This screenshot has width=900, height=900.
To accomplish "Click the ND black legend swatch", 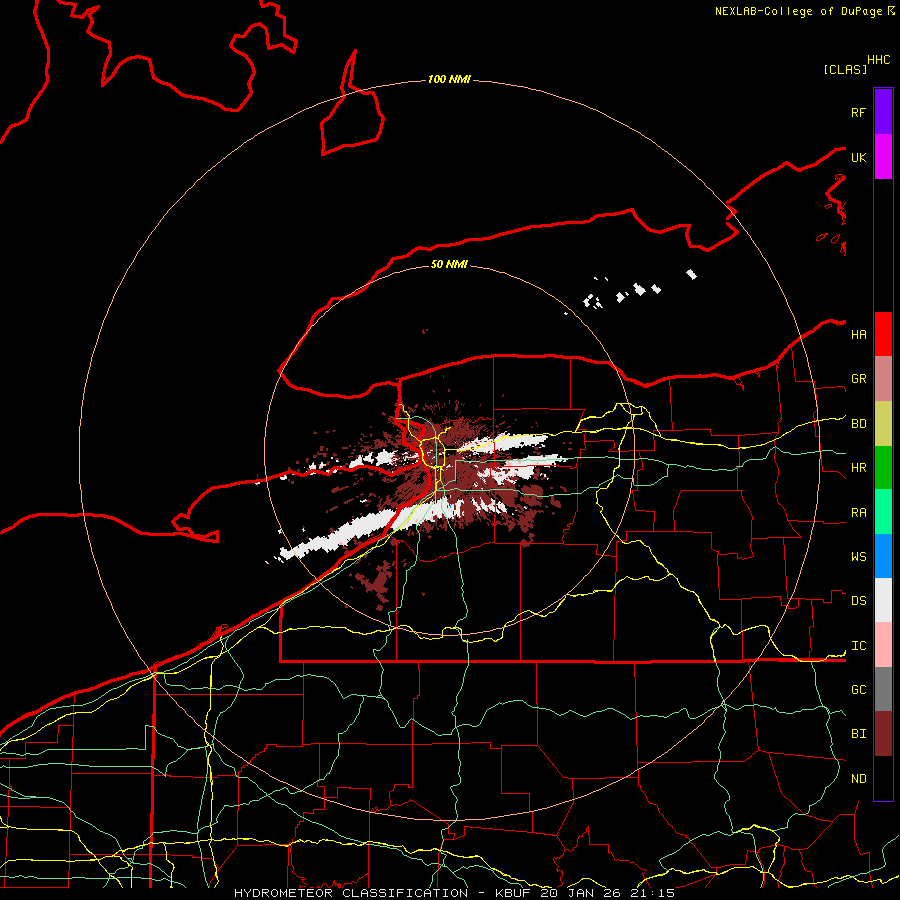I will [883, 778].
